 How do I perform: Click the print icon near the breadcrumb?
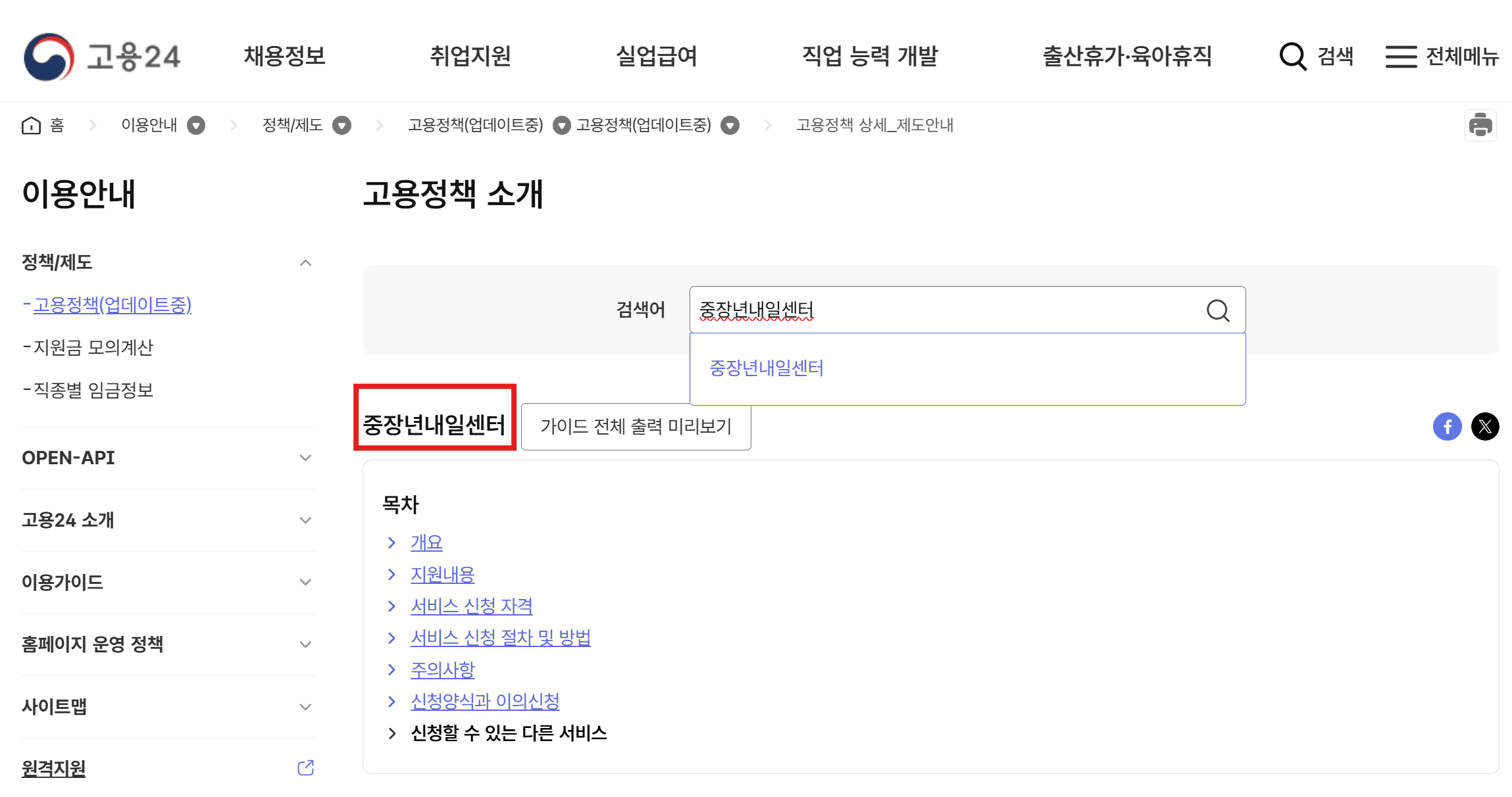pyautogui.click(x=1481, y=125)
